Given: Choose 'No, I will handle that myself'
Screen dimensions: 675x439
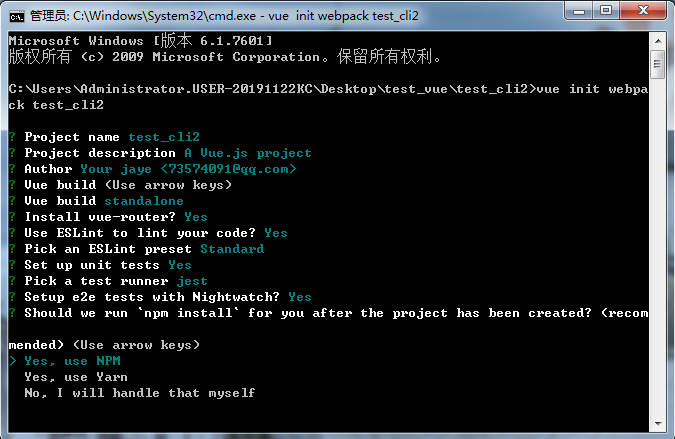Looking at the screenshot, I should click(x=140, y=393).
